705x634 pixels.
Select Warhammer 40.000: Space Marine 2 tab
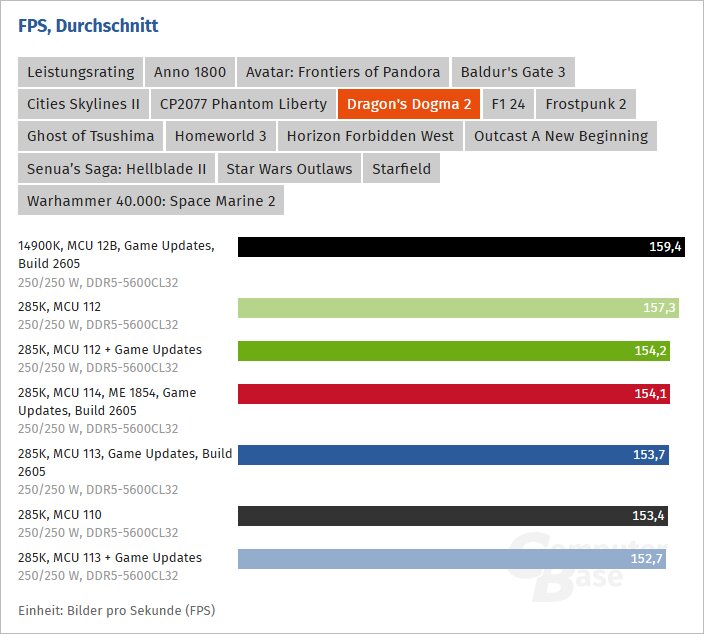(151, 201)
